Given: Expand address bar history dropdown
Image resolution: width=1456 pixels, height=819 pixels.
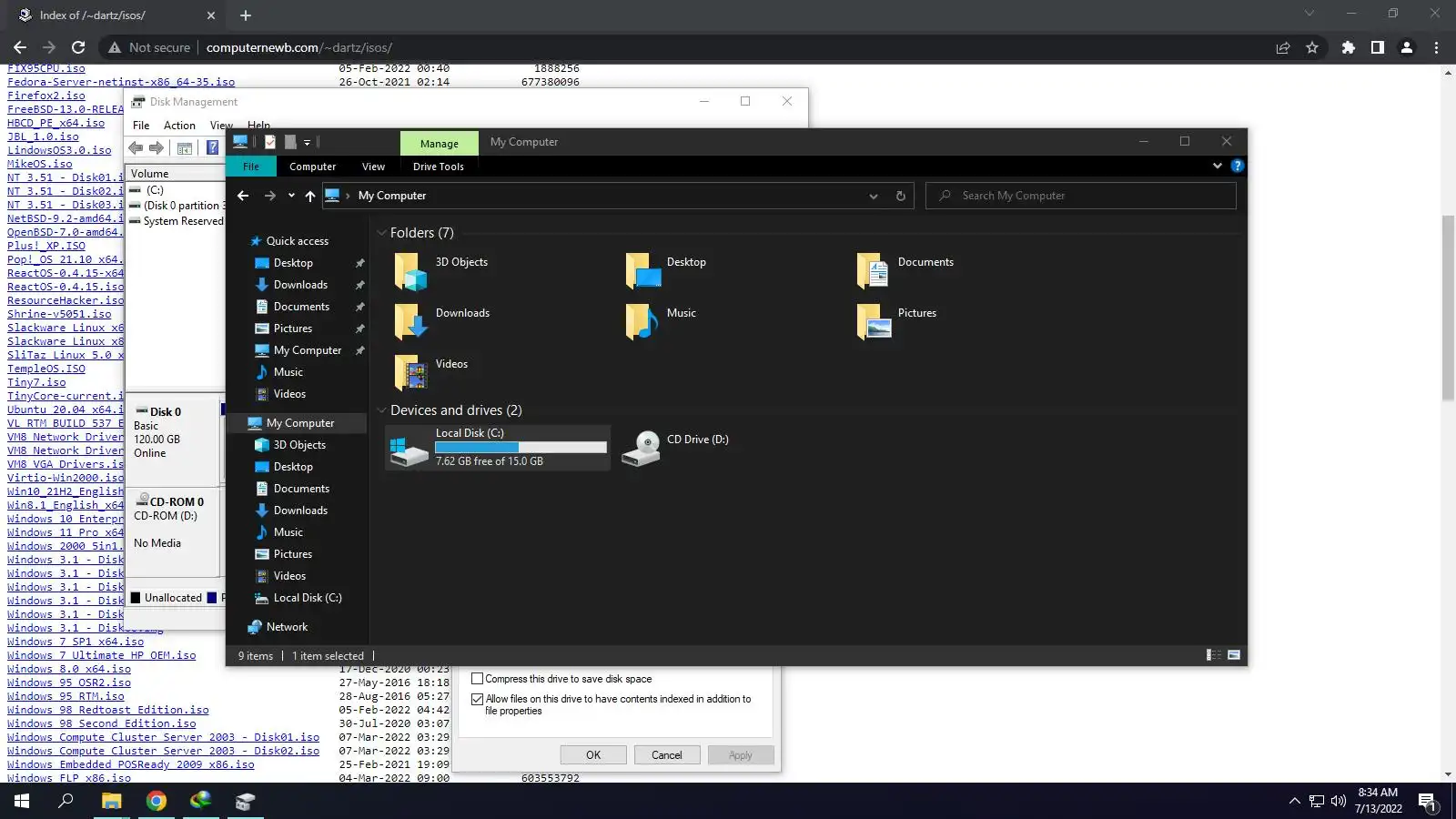Looking at the screenshot, I should (x=874, y=196).
